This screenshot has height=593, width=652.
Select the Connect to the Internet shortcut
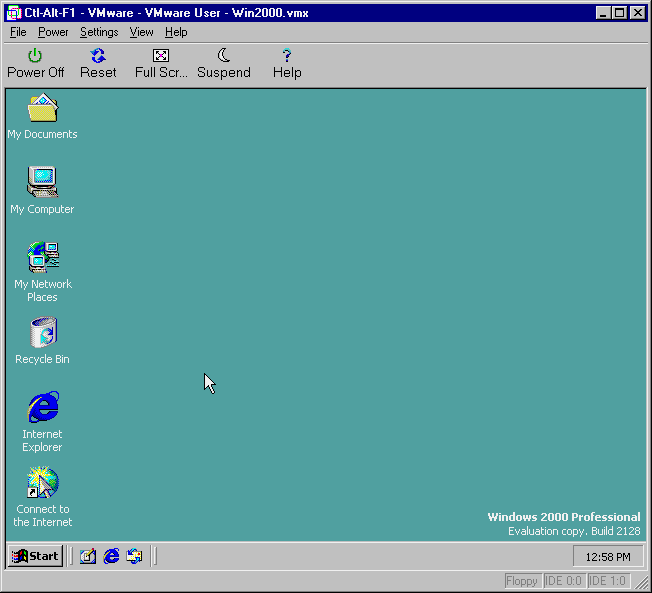(43, 483)
